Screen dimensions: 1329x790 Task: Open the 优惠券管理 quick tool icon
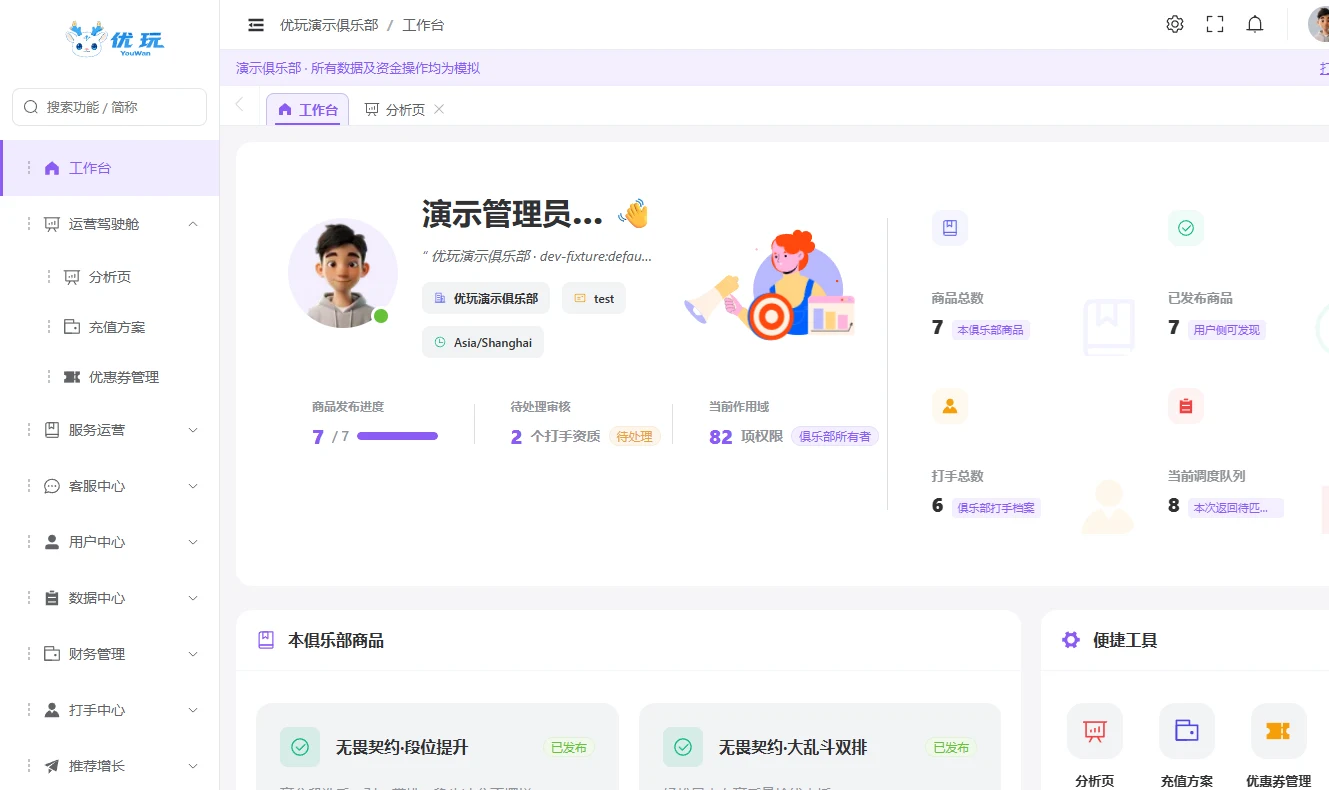point(1279,731)
